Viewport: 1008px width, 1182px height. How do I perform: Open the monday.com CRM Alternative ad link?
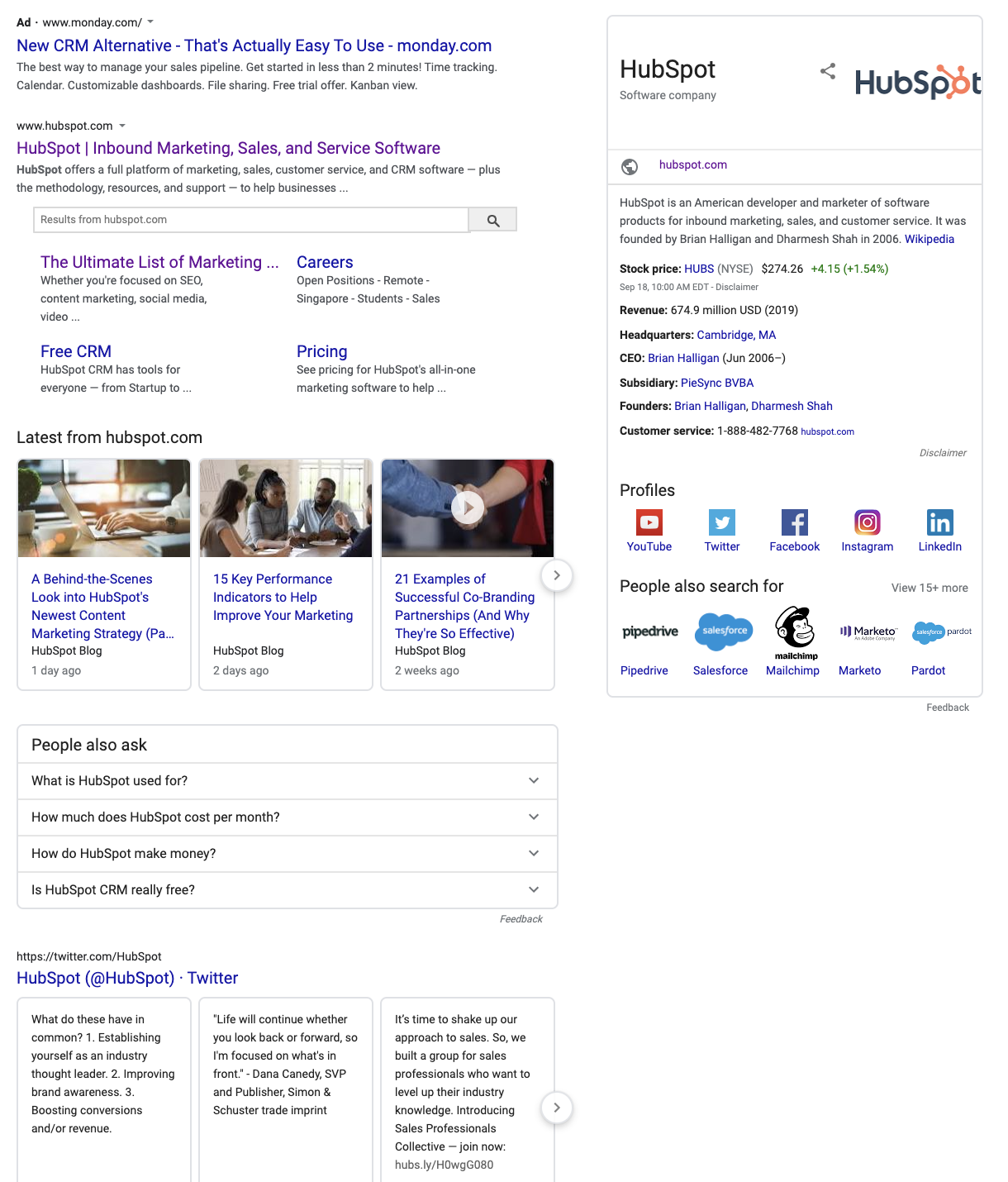254,45
